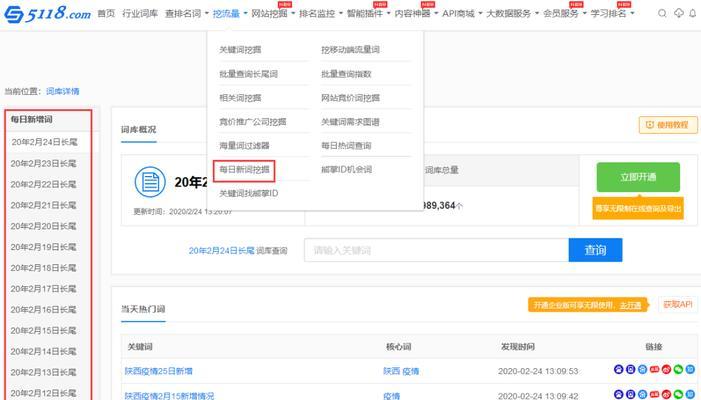Open green WeChat icon for 陕西疫情25日新增
This screenshot has height=400, width=701.
(678, 369)
